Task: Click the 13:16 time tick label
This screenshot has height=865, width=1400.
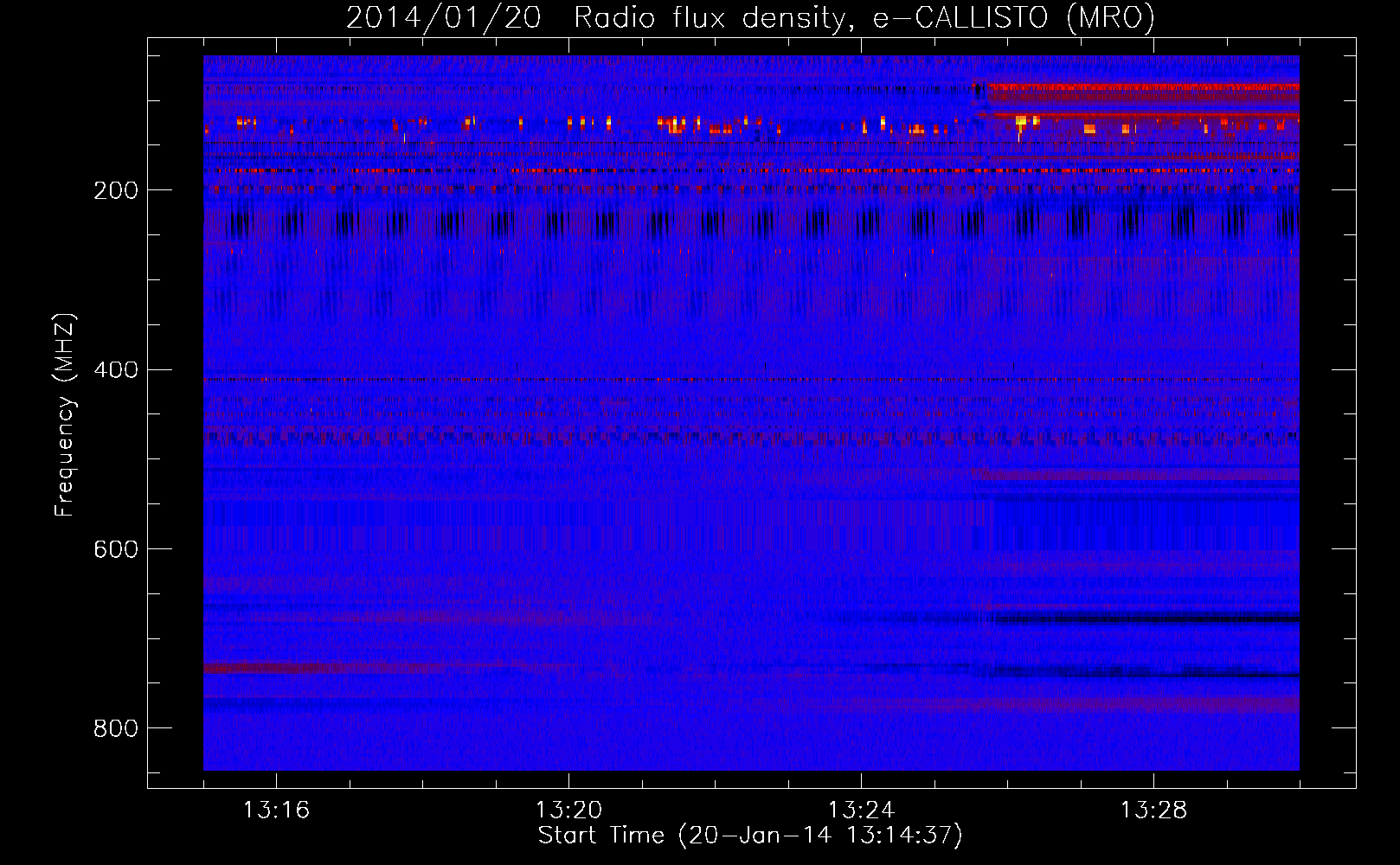Action: pyautogui.click(x=276, y=811)
